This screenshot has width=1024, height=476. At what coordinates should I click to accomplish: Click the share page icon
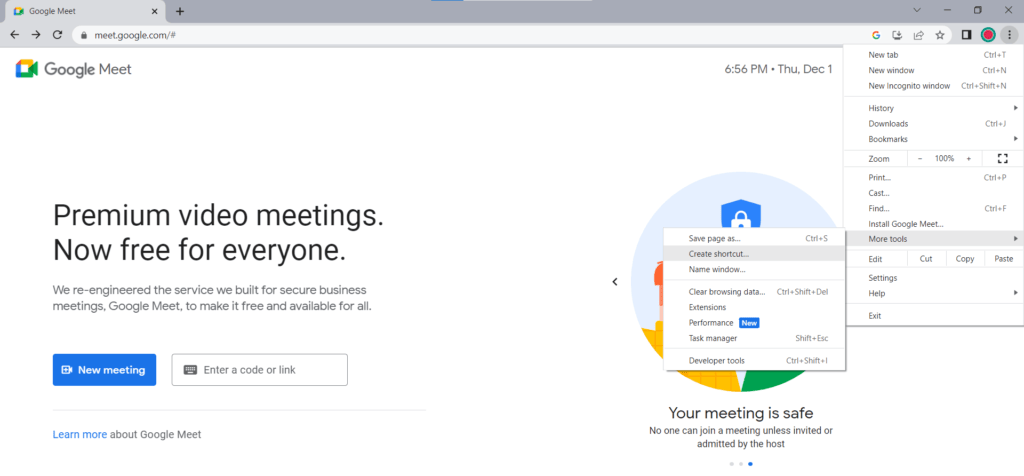click(x=918, y=34)
